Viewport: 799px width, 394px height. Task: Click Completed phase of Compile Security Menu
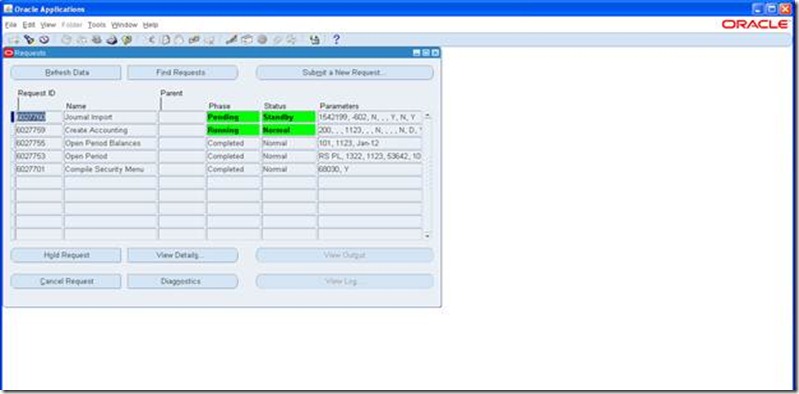tap(233, 169)
